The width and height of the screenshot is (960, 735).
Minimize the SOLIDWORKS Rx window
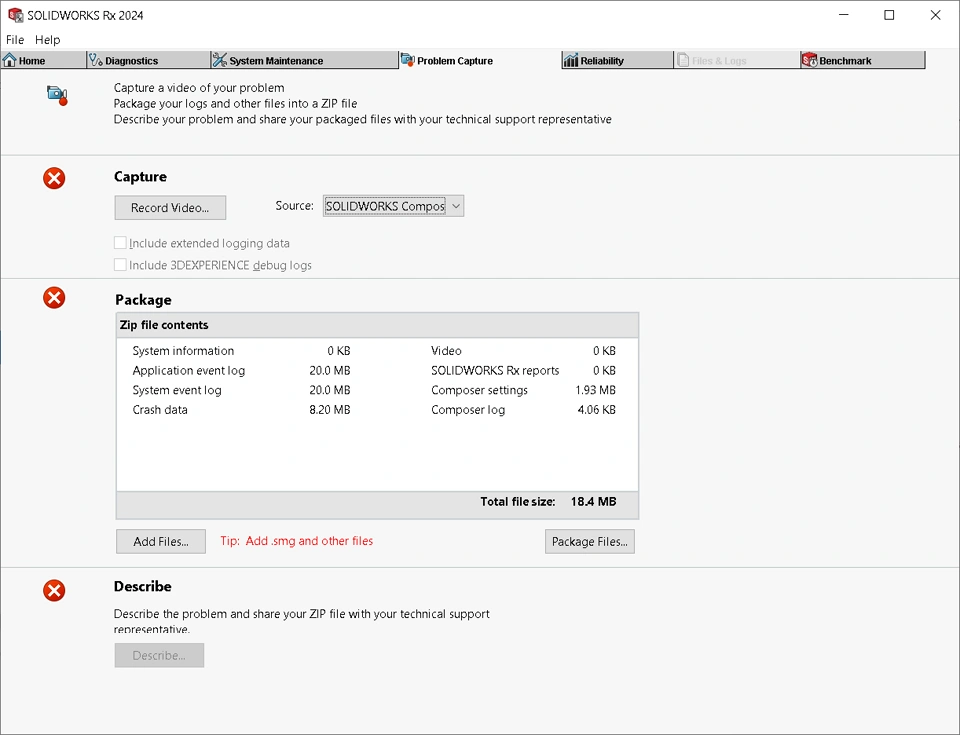[x=844, y=15]
